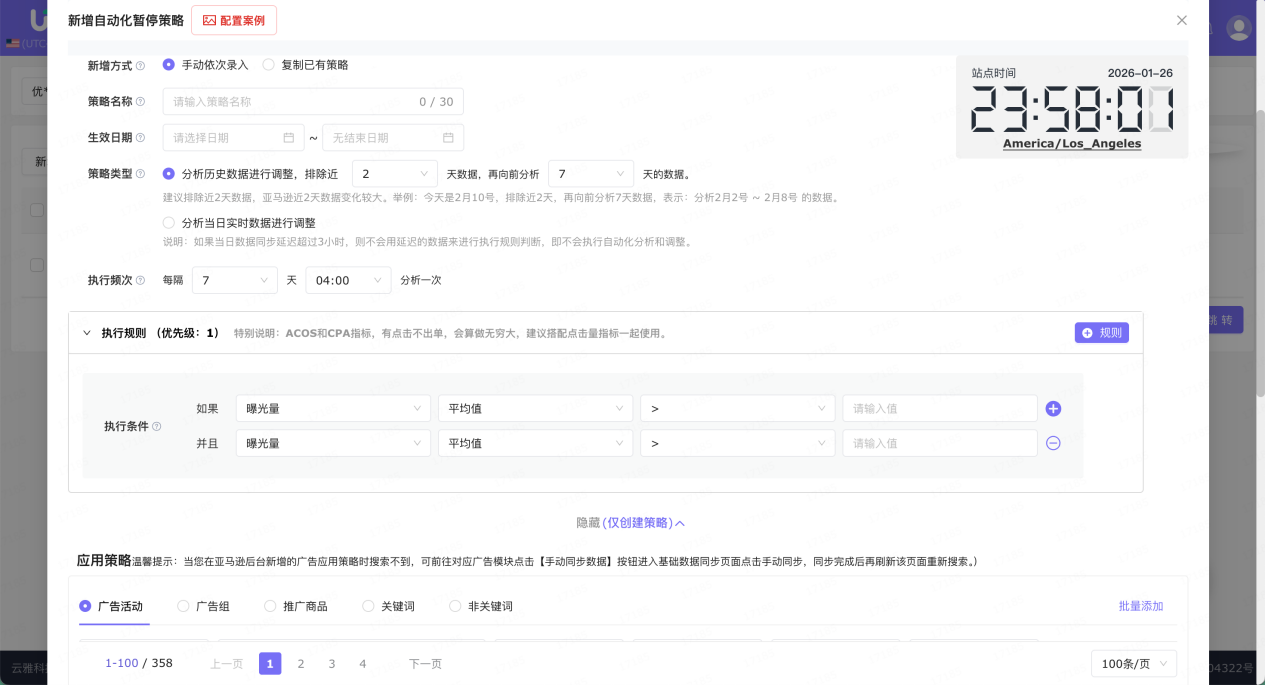Click the envelope icon in 配置案例 button
This screenshot has height=685, width=1265.
pyautogui.click(x=208, y=19)
